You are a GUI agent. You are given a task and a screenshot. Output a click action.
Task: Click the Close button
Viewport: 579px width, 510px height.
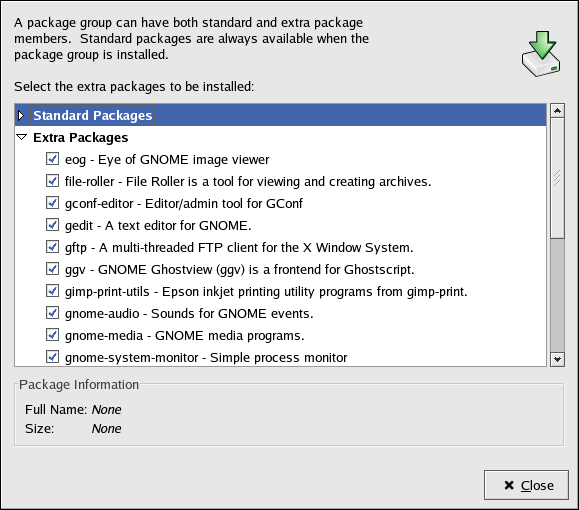[x=526, y=485]
